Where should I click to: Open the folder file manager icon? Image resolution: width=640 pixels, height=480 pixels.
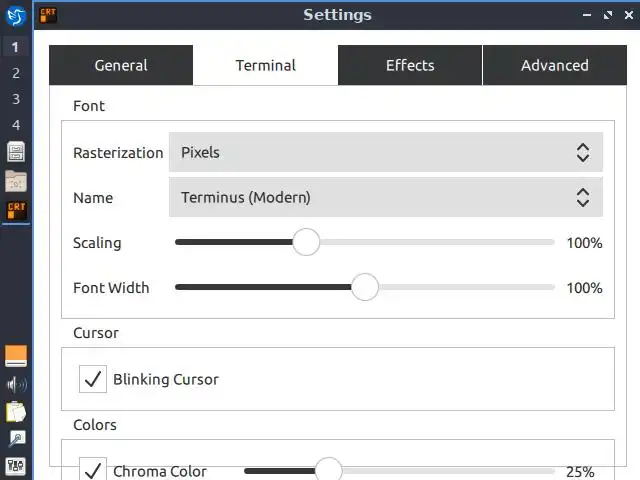pyautogui.click(x=15, y=181)
